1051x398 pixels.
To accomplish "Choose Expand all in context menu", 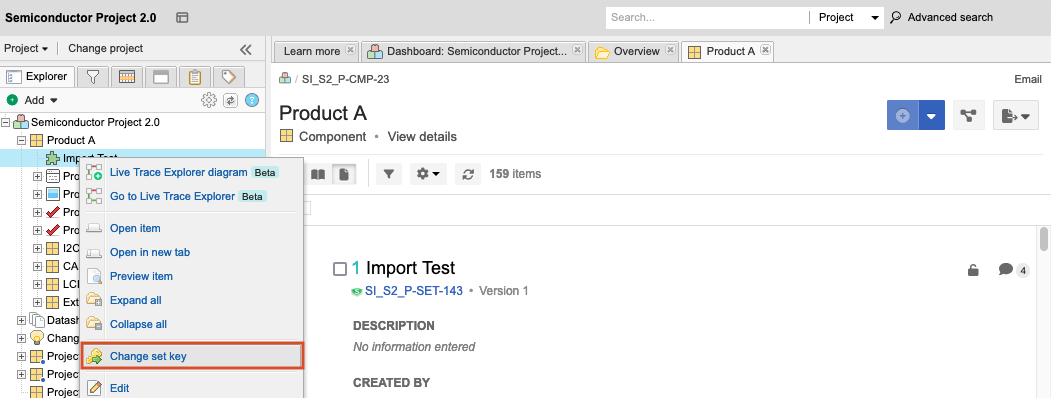I will point(193,300).
